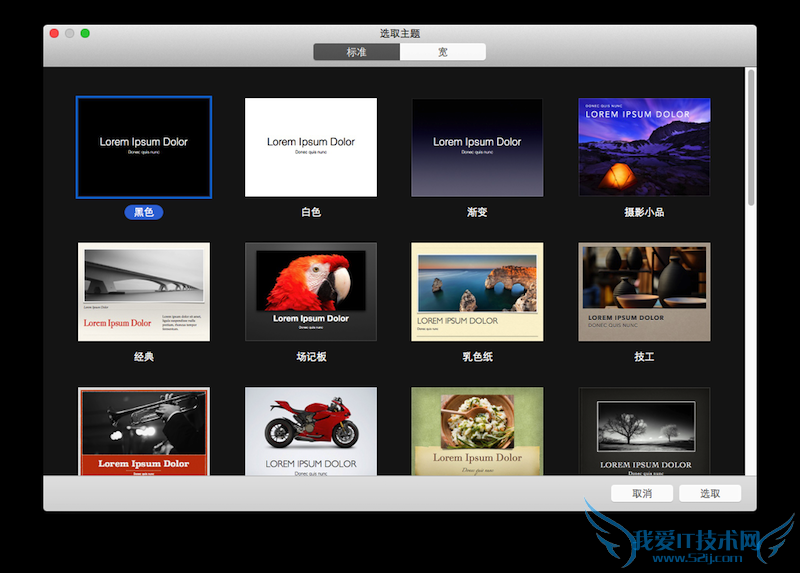The height and width of the screenshot is (573, 800).
Task: Click the vertical scrollbar handle
Action: [x=751, y=138]
